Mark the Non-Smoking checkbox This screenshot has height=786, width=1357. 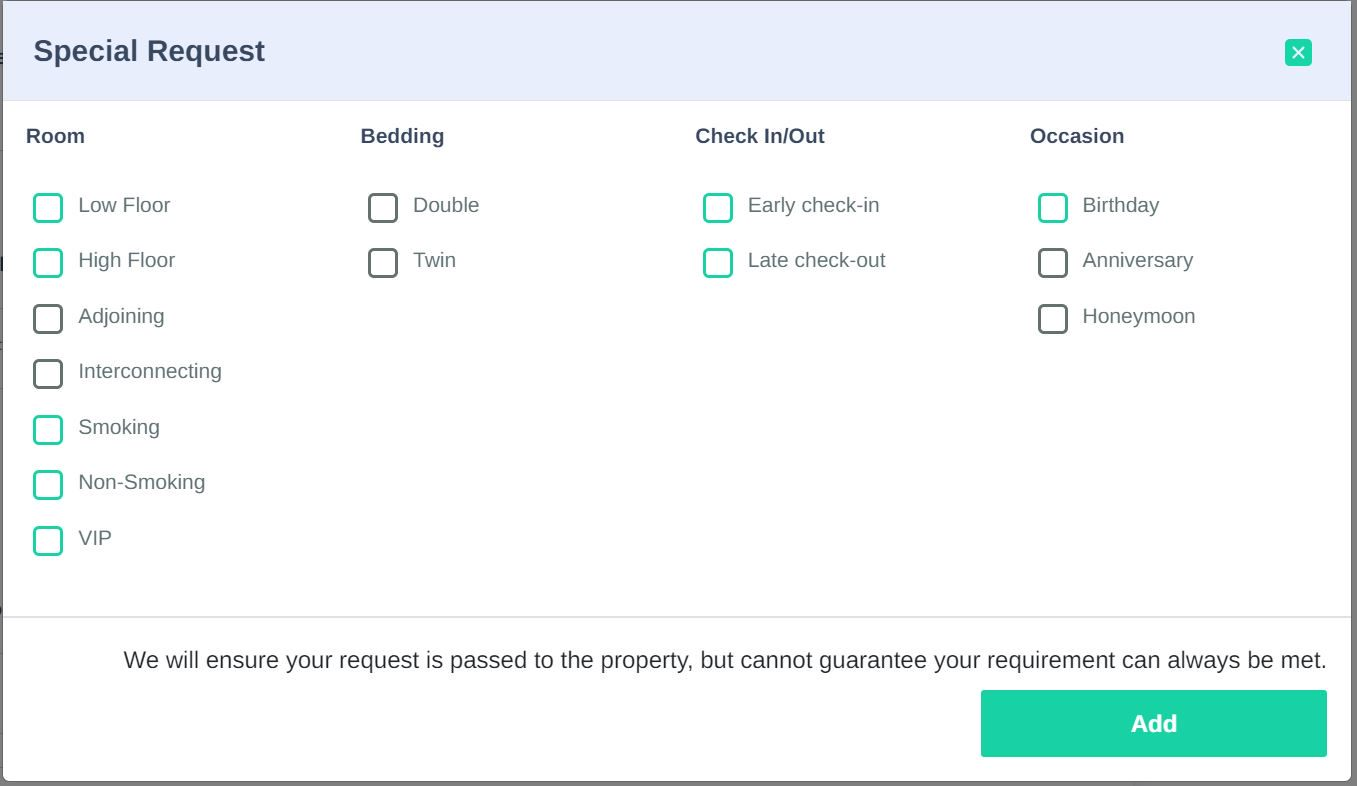48,485
